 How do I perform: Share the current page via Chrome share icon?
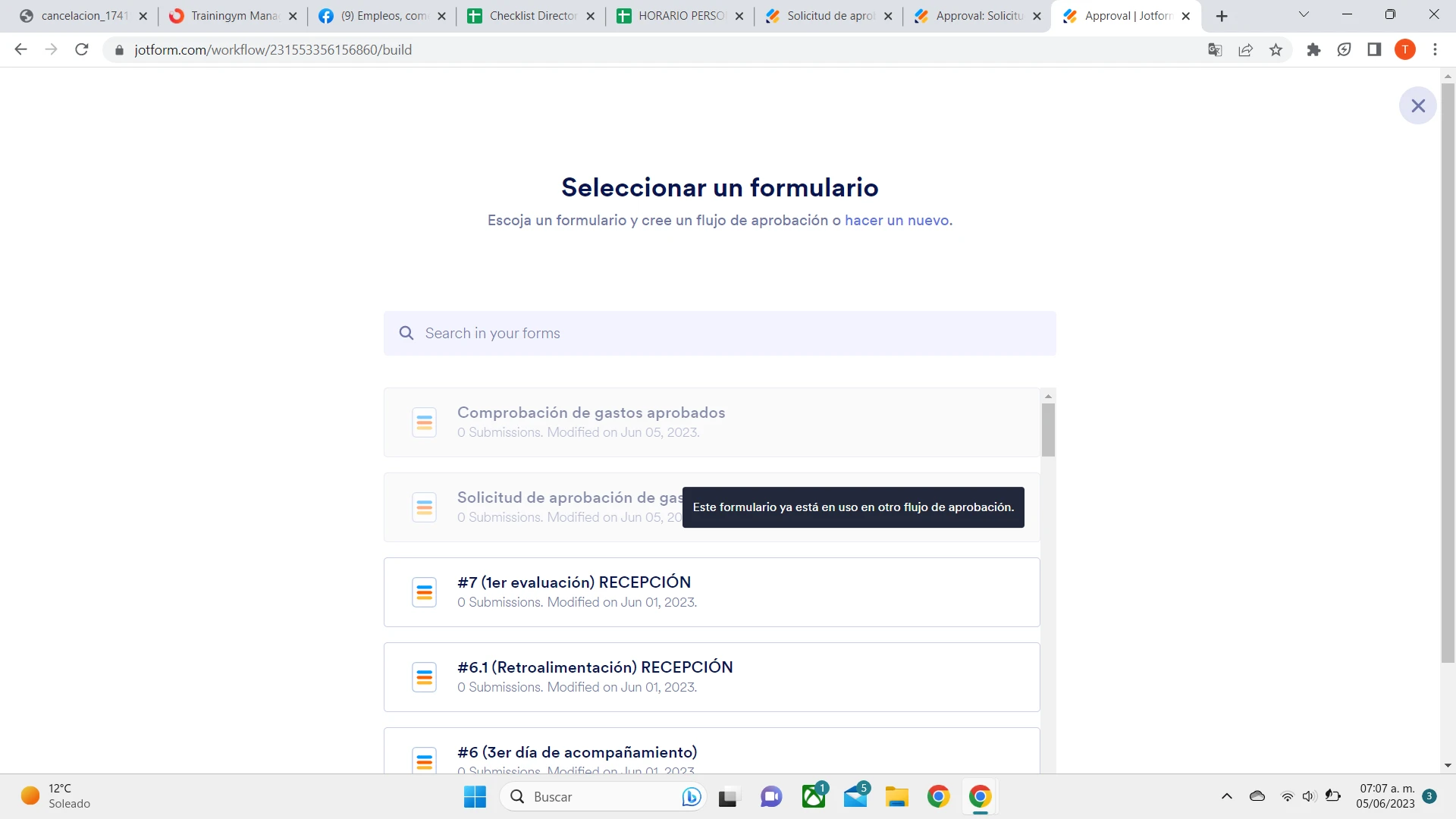coord(1246,49)
